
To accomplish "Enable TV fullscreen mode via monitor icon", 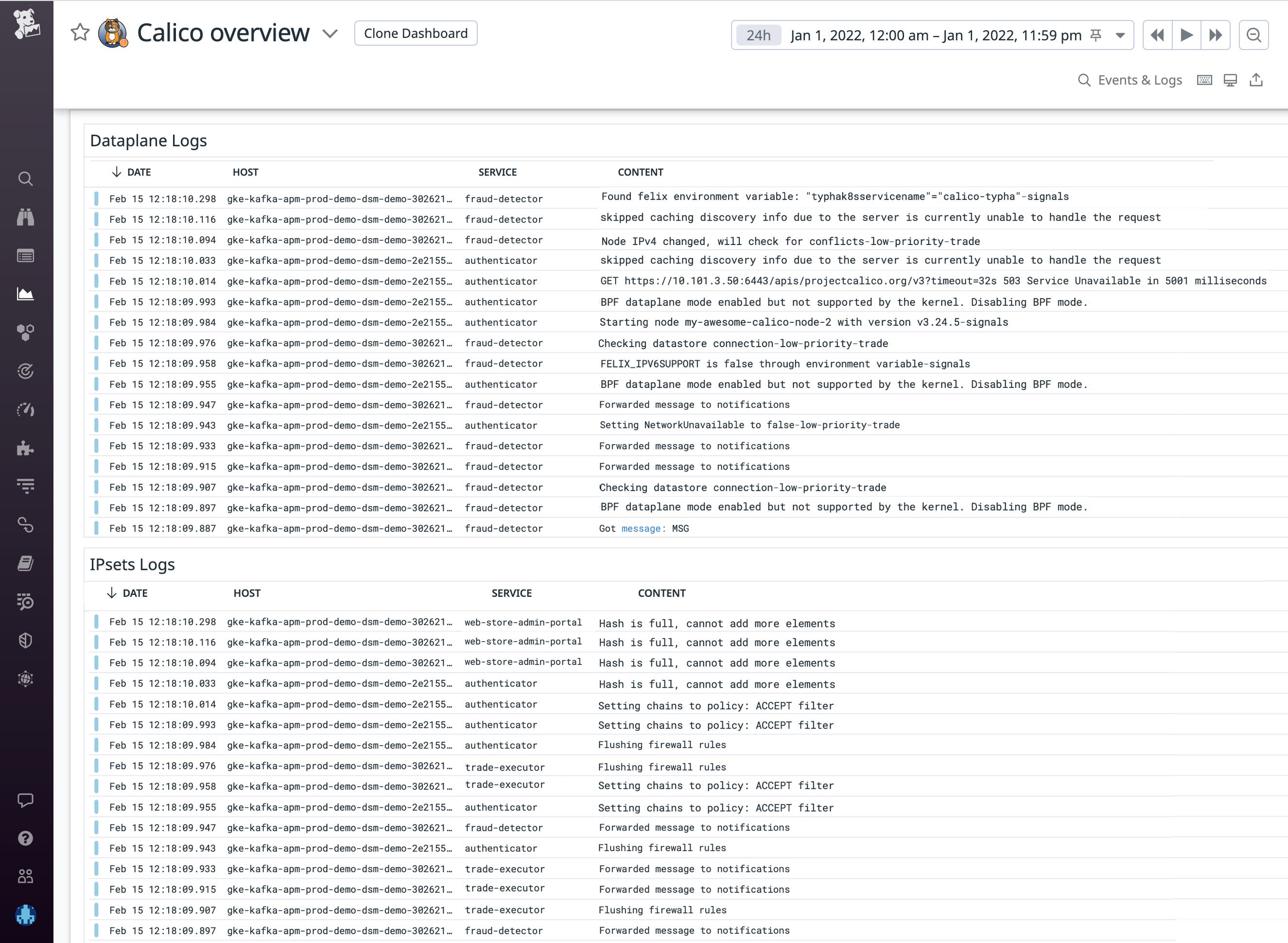I will pos(1229,80).
